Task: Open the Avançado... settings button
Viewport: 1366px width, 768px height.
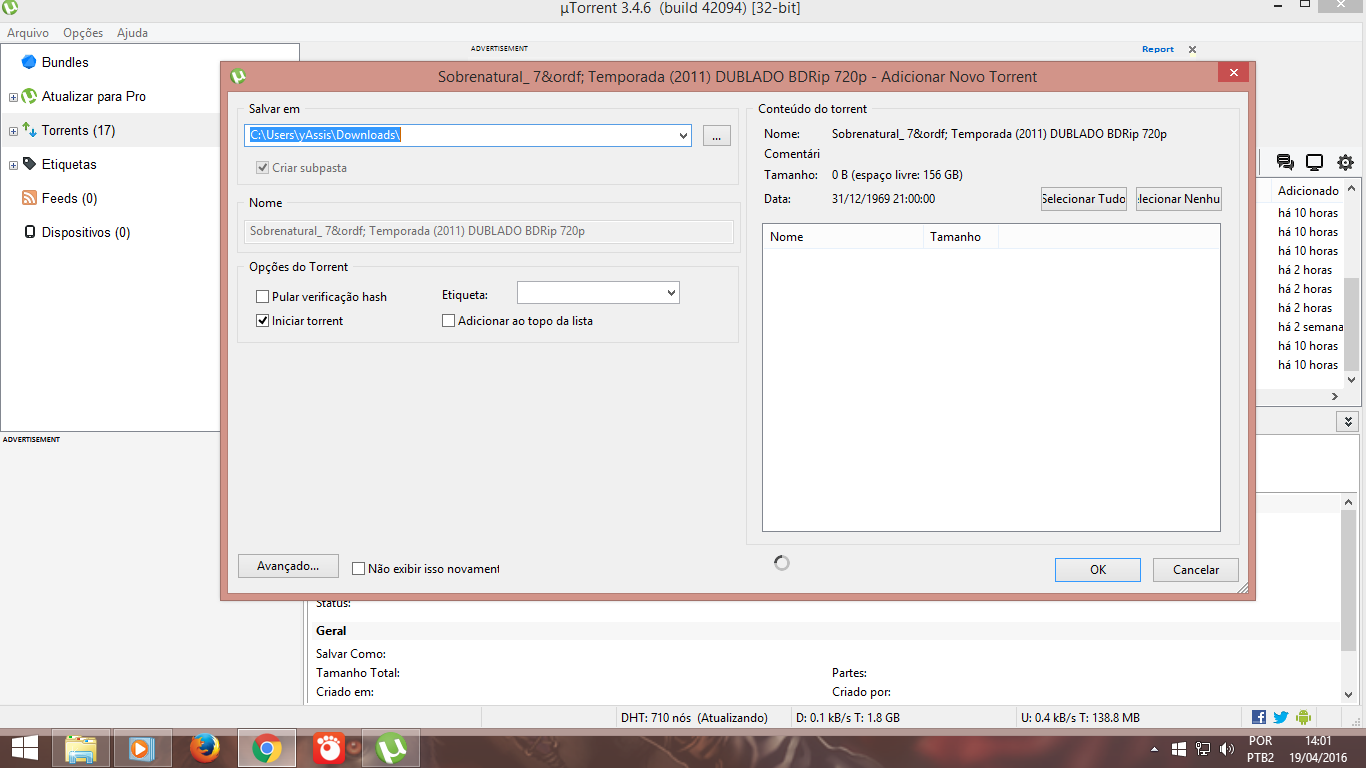Action: pos(288,566)
